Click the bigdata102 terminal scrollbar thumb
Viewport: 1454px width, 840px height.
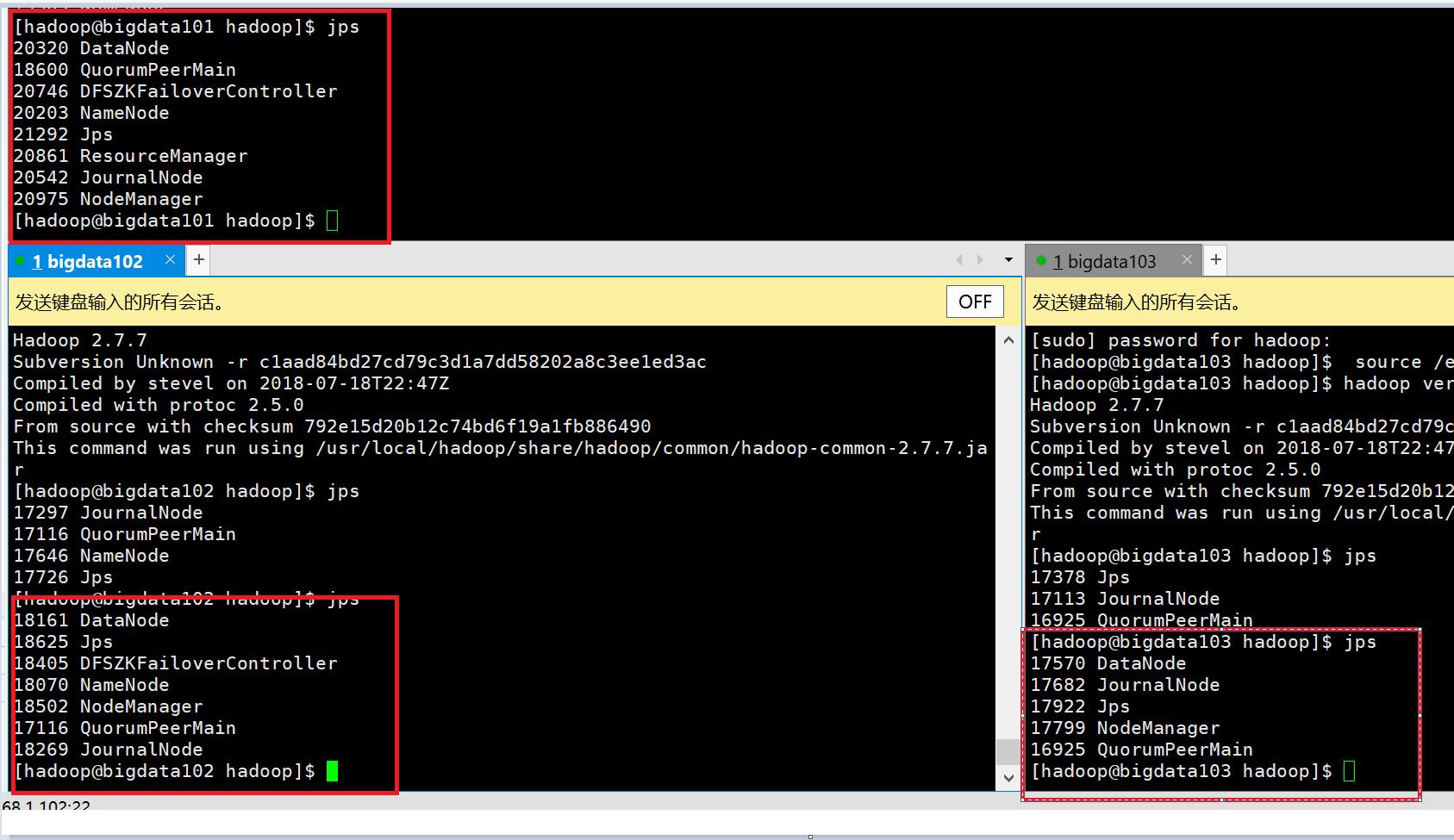point(1008,752)
